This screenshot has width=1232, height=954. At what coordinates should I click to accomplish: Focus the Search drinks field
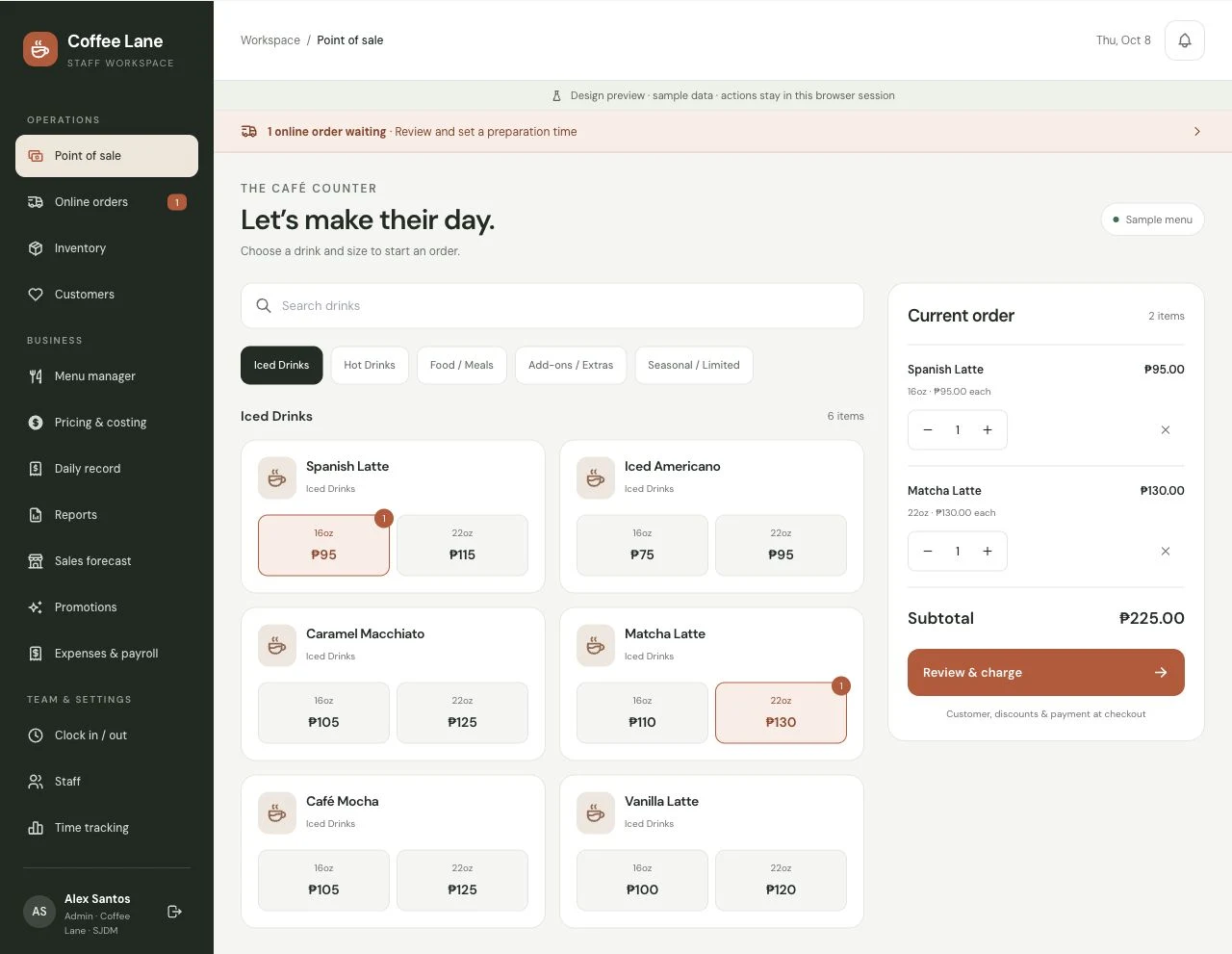(552, 306)
